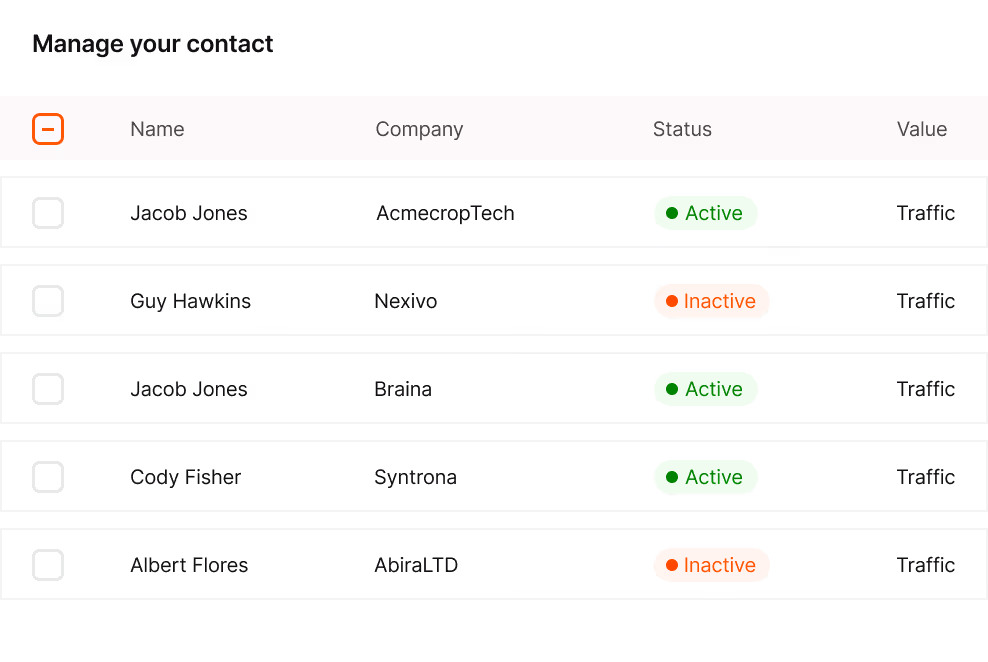Open the Guy Hawkins contact name
The image size is (988, 662).
tap(190, 301)
